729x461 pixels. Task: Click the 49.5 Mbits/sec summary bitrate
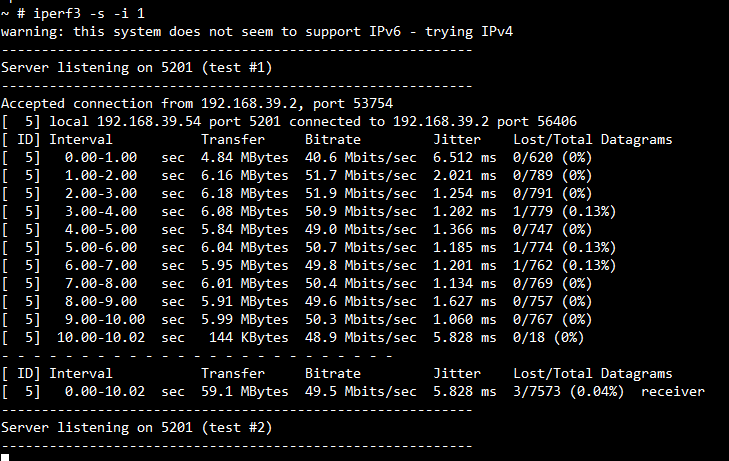pyautogui.click(x=360, y=391)
